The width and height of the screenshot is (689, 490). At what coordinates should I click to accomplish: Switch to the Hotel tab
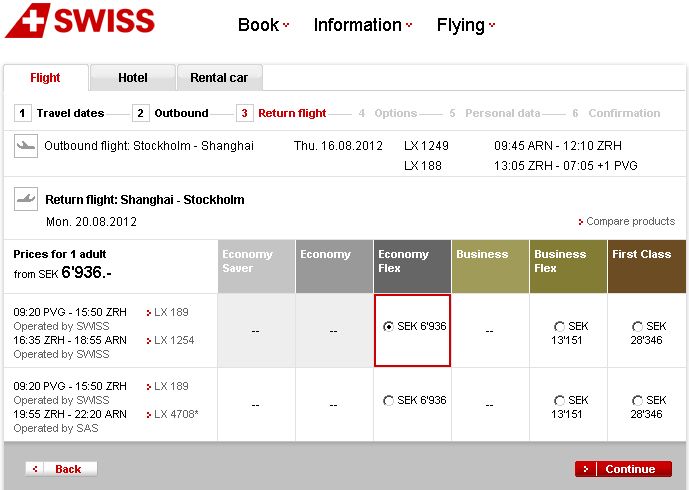132,78
